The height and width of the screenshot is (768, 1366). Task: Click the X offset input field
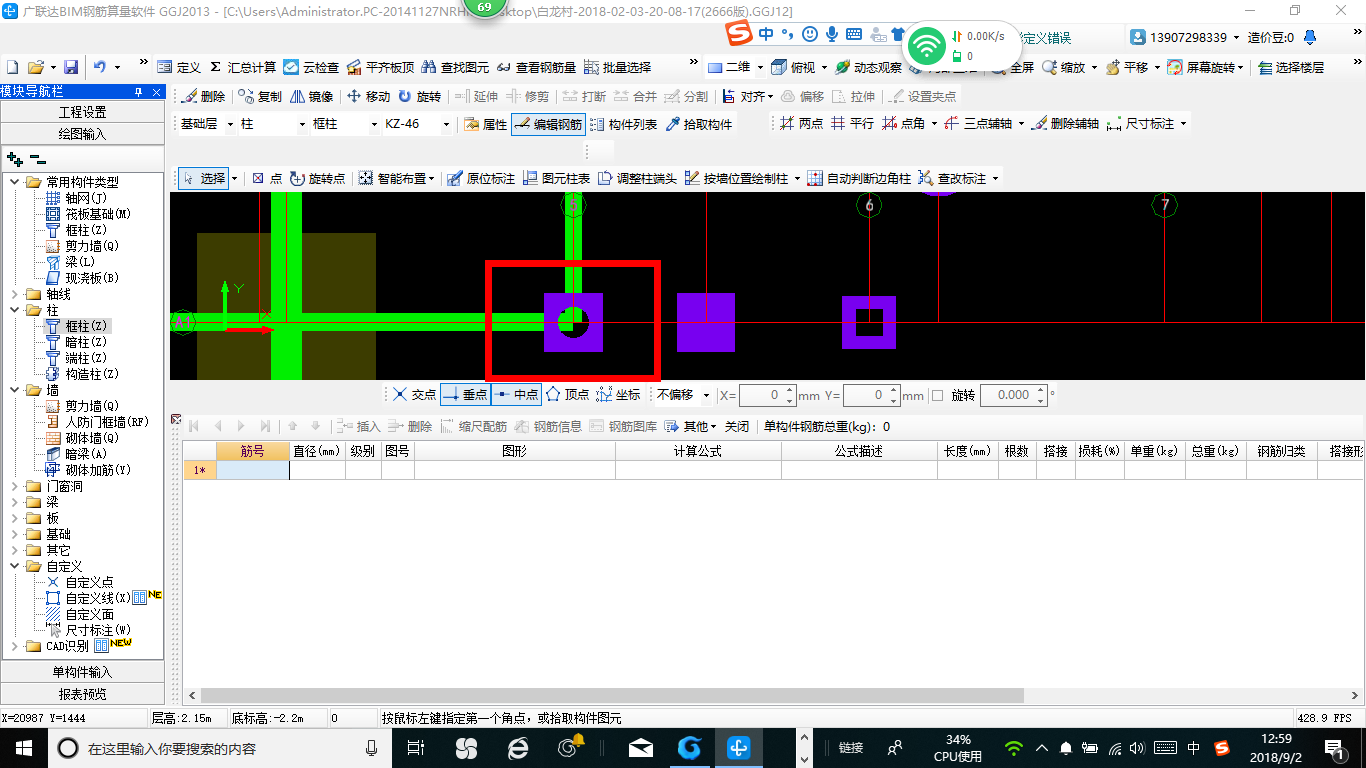pyautogui.click(x=768, y=395)
